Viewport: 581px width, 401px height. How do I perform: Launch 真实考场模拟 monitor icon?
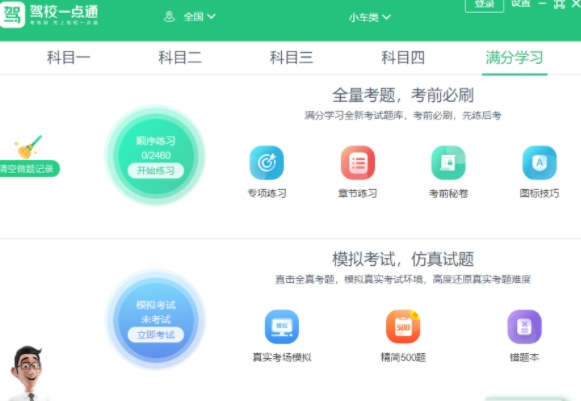pyautogui.click(x=282, y=327)
